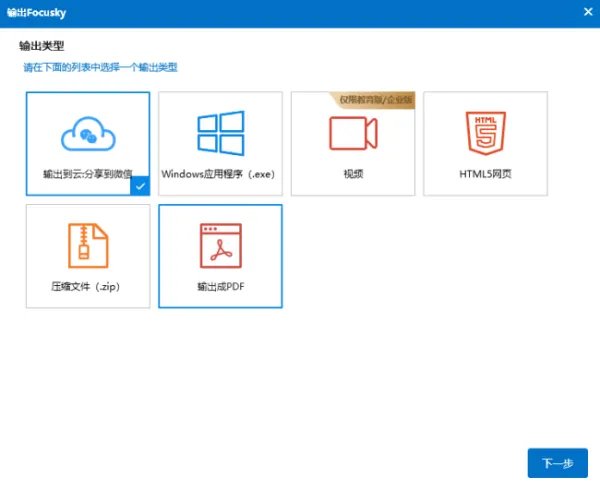This screenshot has height=490, width=600.
Task: Select the Windows logo icon
Action: tap(220, 133)
